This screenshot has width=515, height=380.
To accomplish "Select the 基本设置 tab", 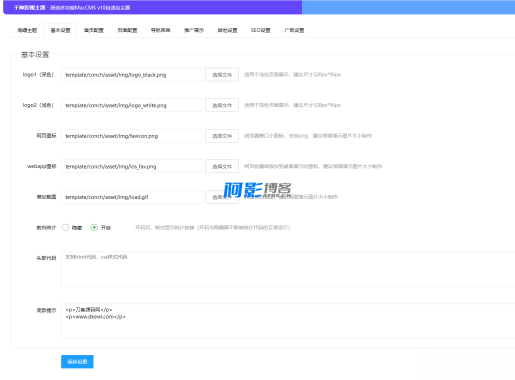I will 60,30.
